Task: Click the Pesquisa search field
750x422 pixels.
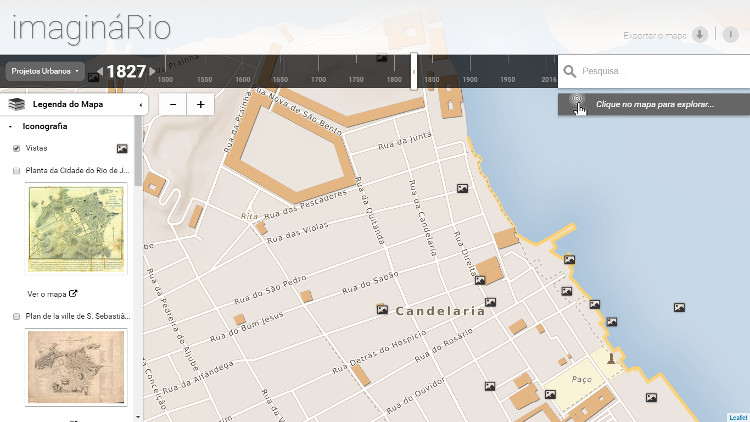Action: click(660, 71)
